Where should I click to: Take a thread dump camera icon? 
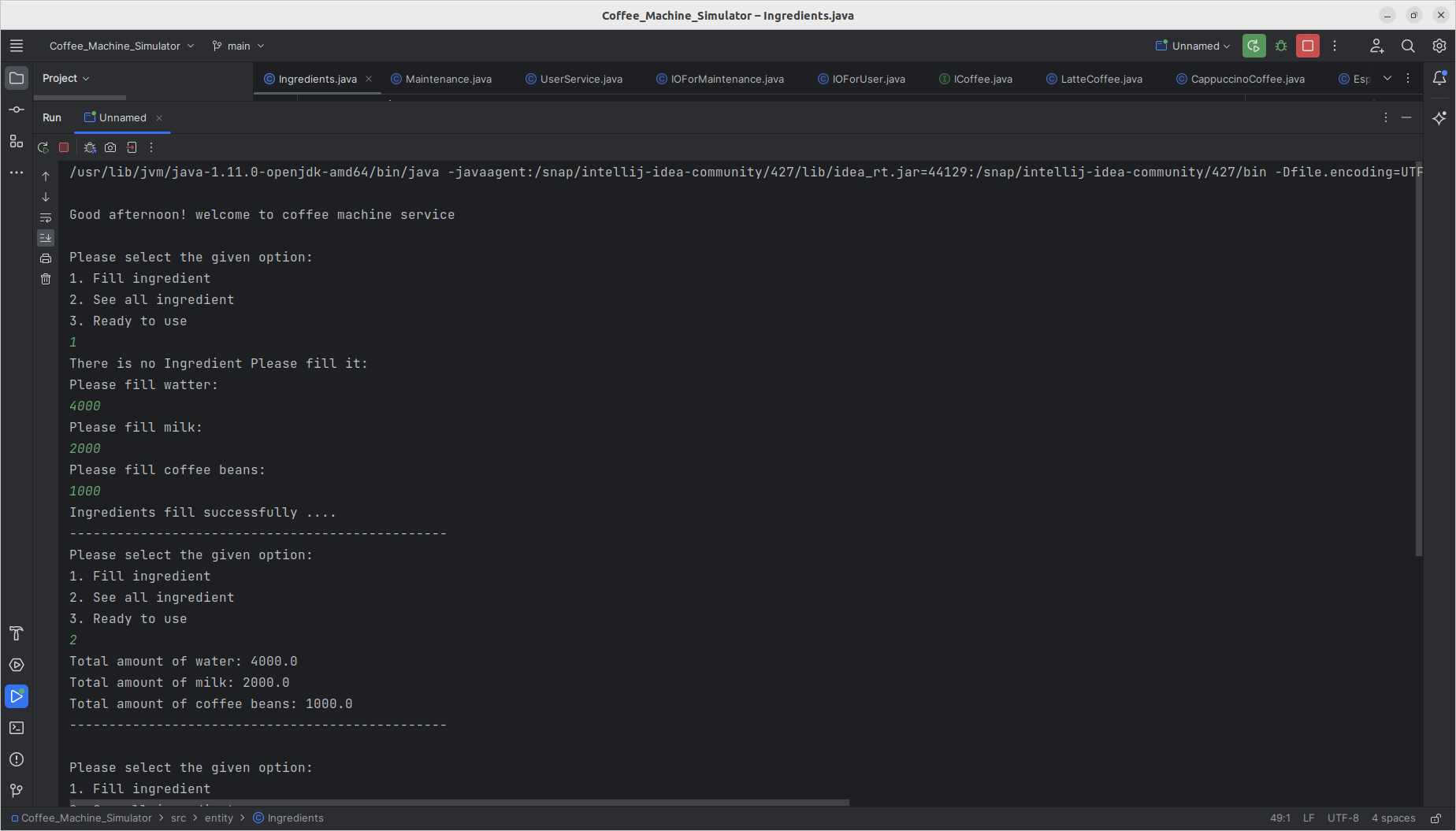coord(110,147)
